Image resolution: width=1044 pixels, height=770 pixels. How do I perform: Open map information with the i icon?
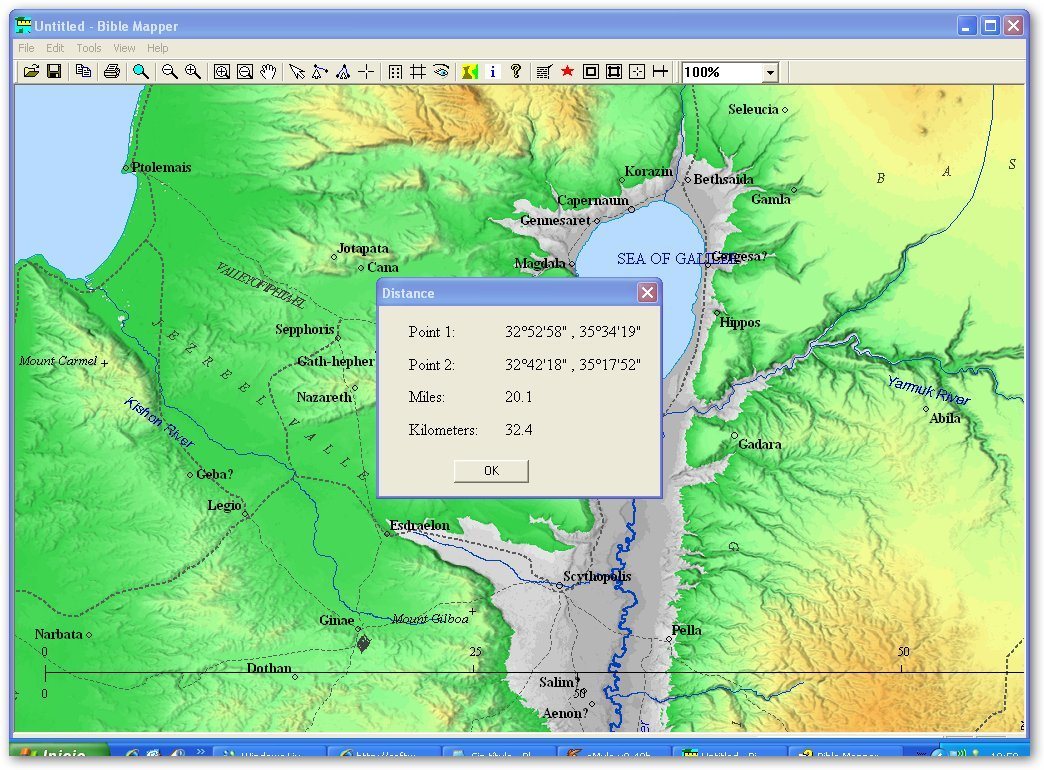[493, 71]
